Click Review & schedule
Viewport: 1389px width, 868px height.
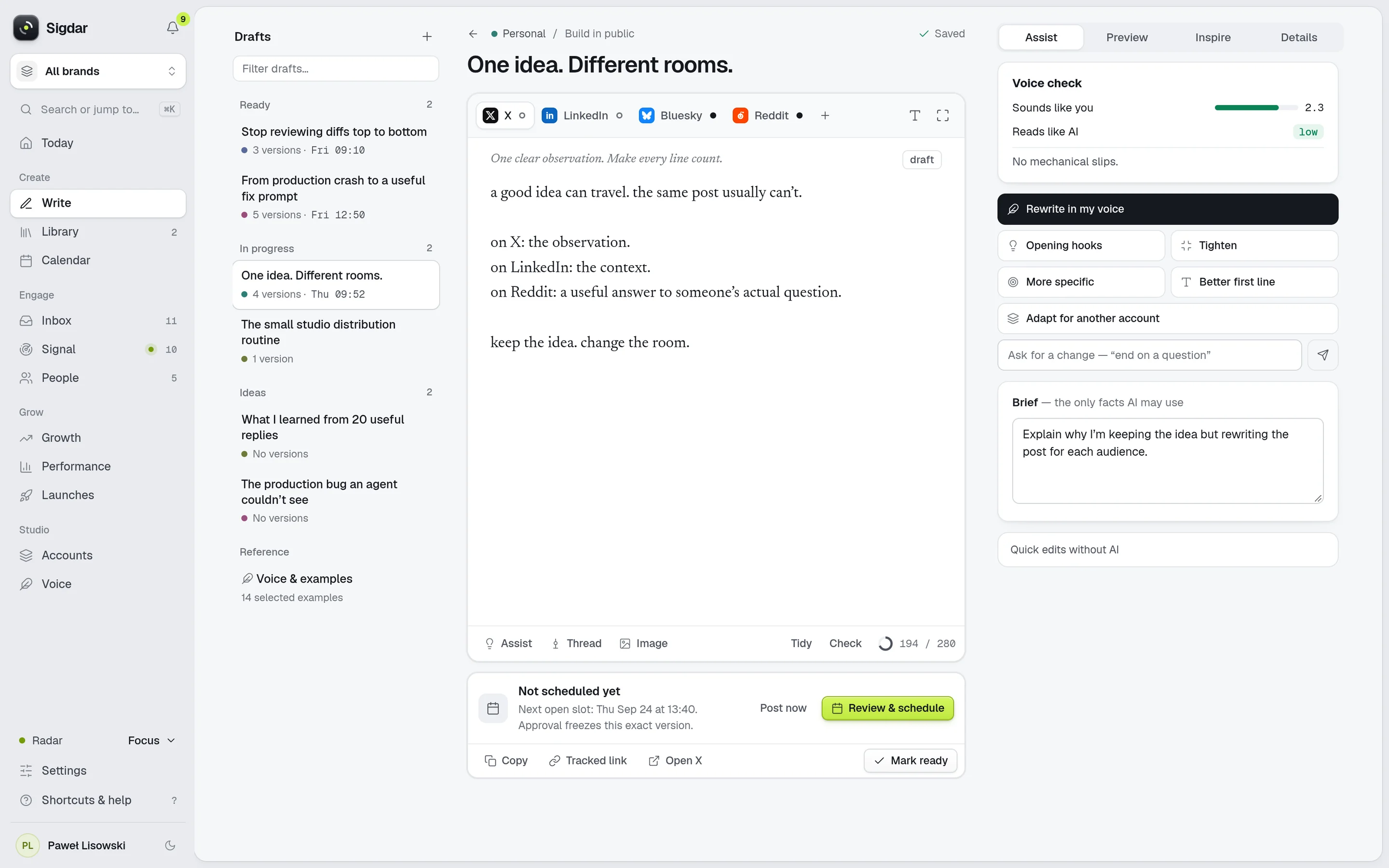click(x=887, y=708)
